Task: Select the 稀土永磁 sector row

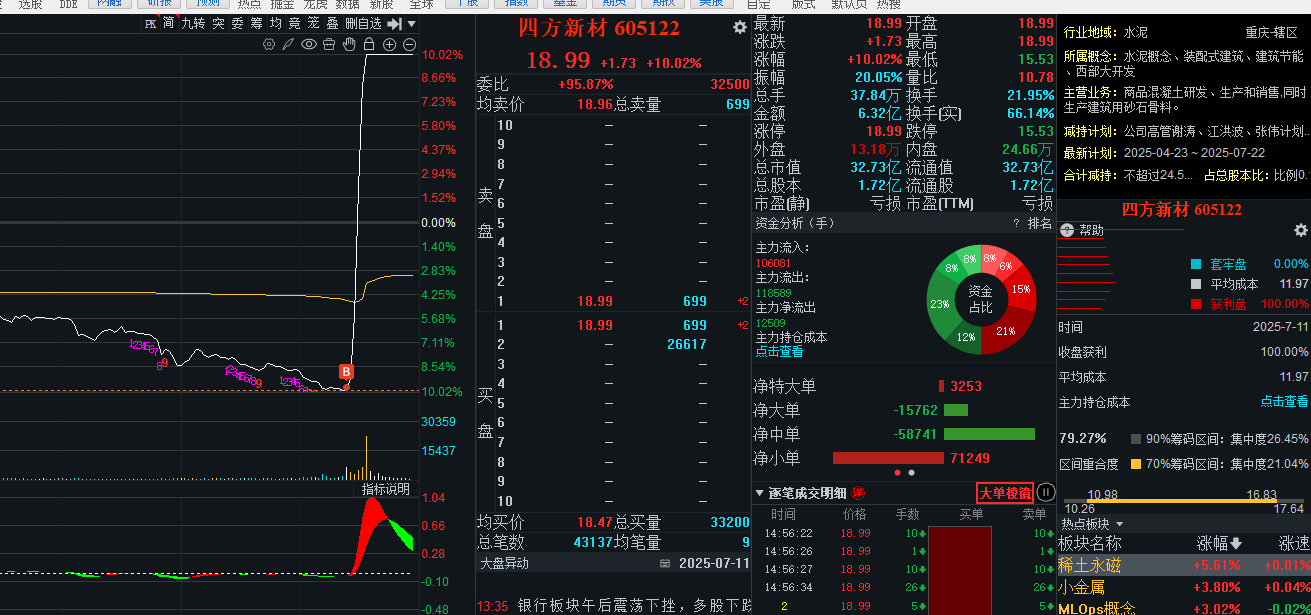Action: (x=1183, y=565)
